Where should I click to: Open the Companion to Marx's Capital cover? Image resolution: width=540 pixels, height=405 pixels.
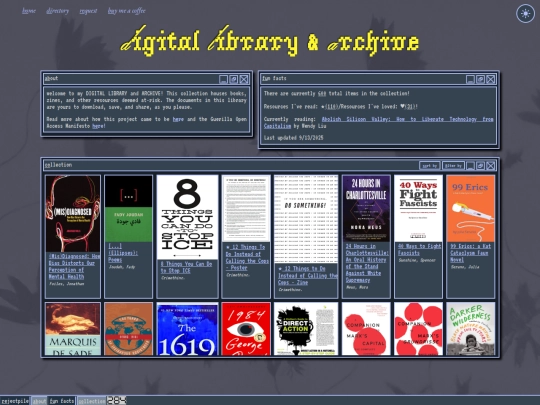(x=366, y=329)
